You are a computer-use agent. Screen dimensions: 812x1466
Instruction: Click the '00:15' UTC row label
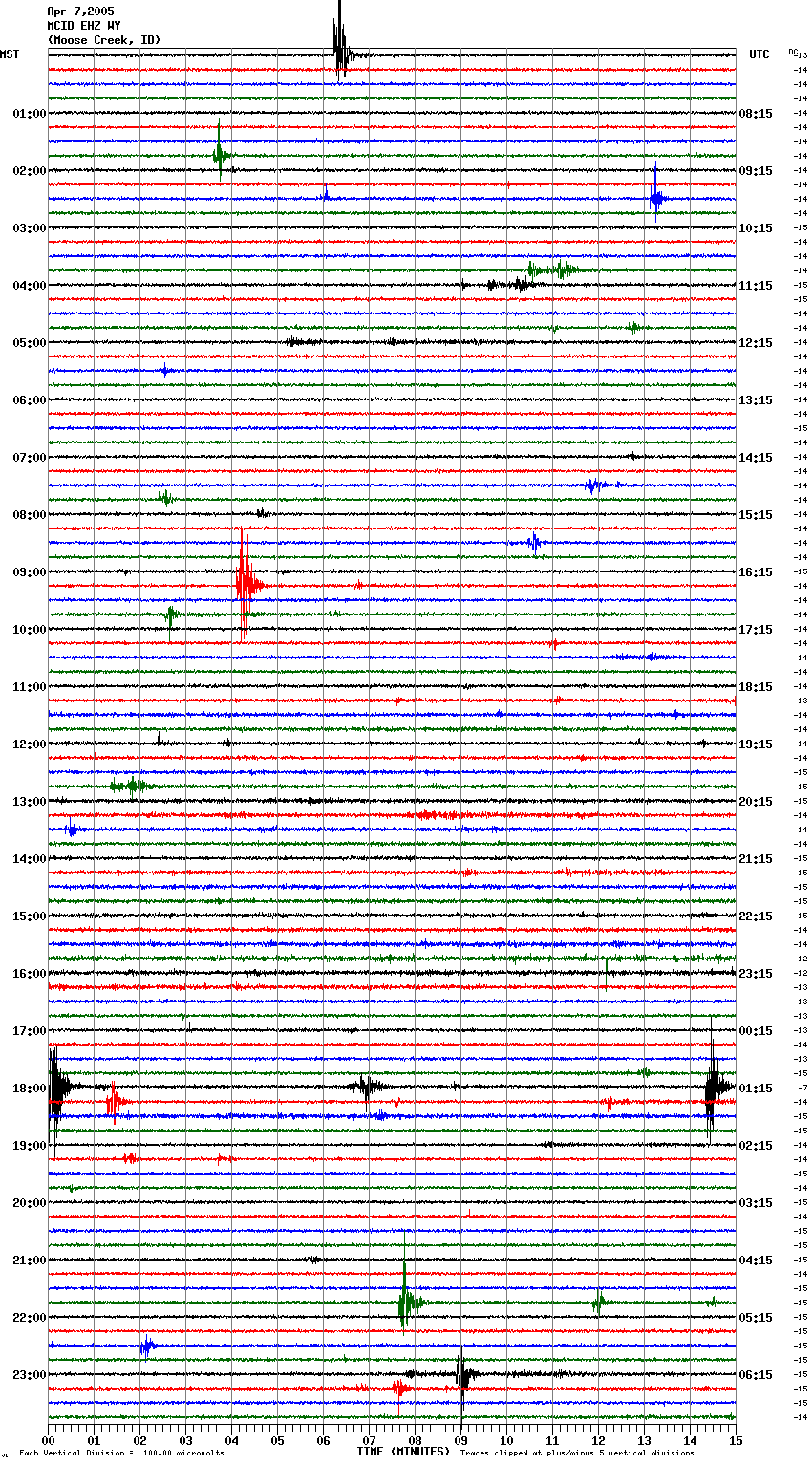[x=756, y=1031]
